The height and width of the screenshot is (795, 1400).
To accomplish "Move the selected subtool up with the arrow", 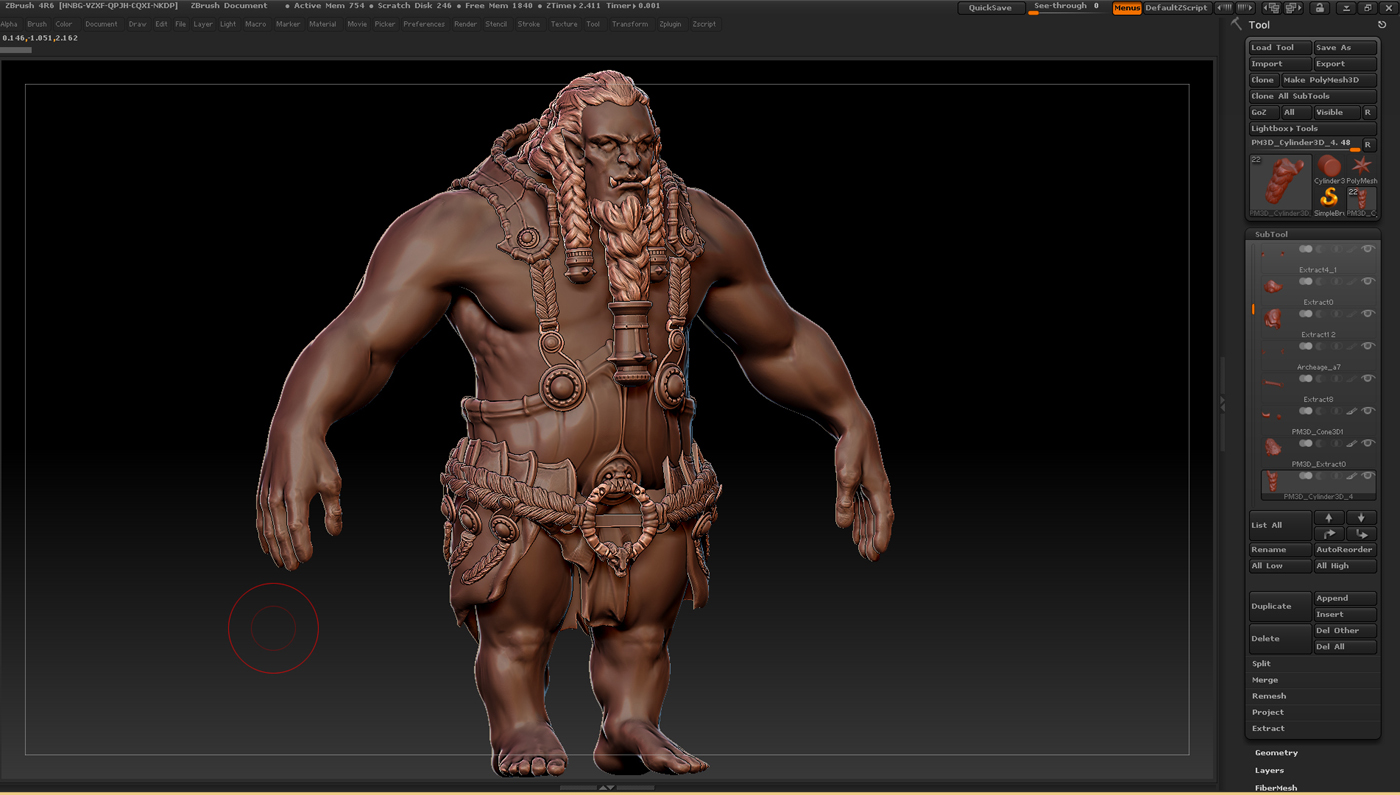I will pos(1328,518).
